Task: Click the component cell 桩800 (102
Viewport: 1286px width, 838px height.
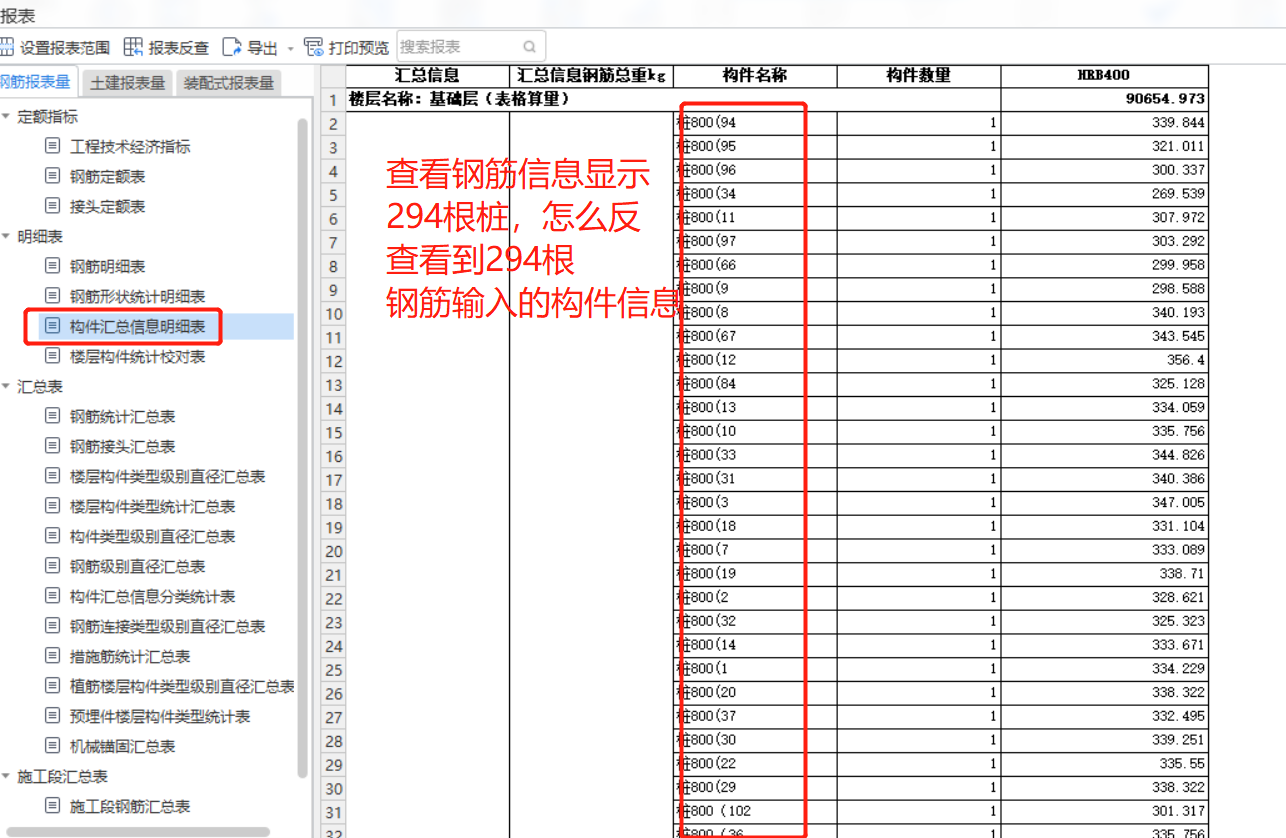Action: tap(755, 811)
